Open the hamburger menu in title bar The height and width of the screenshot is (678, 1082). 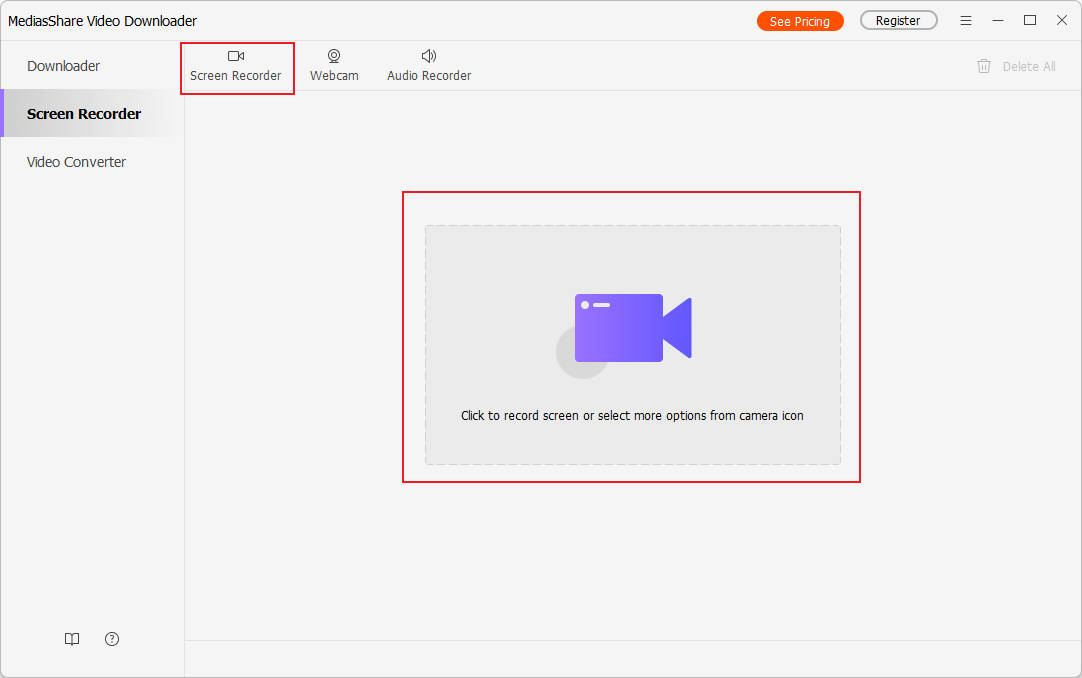tap(965, 21)
